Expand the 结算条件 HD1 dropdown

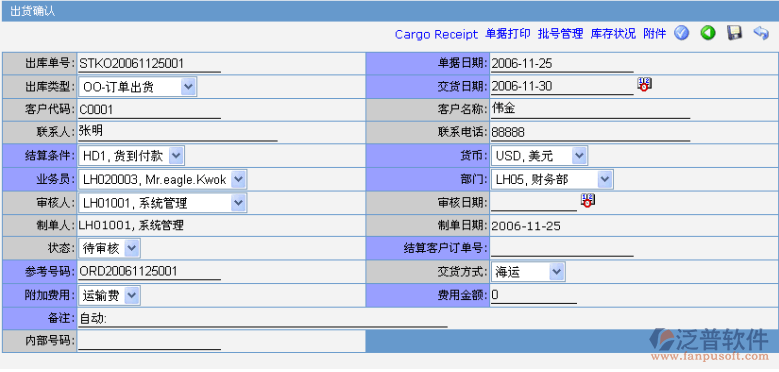(x=131, y=156)
